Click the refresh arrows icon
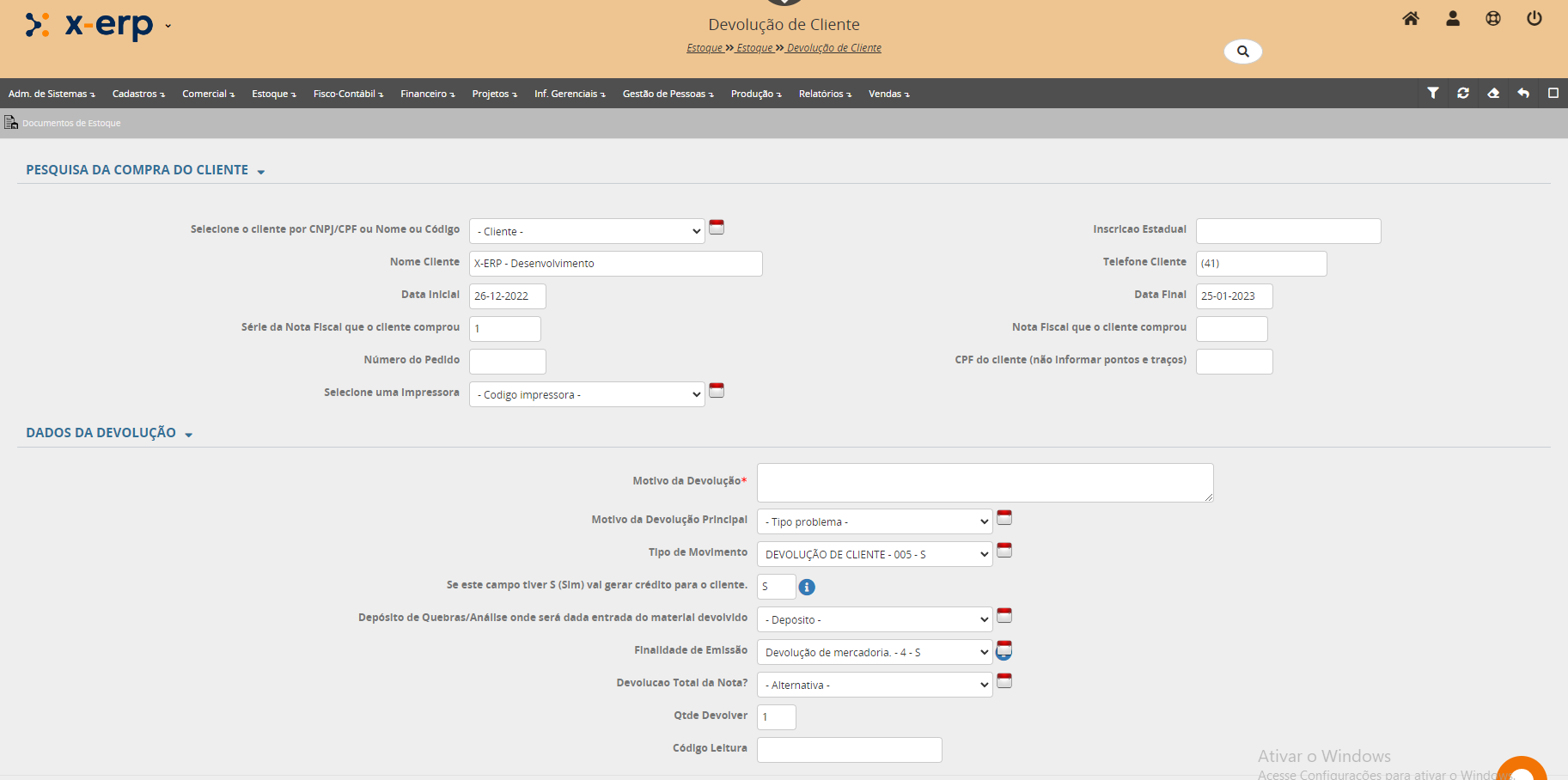Viewport: 1568px width, 780px height. click(1463, 93)
